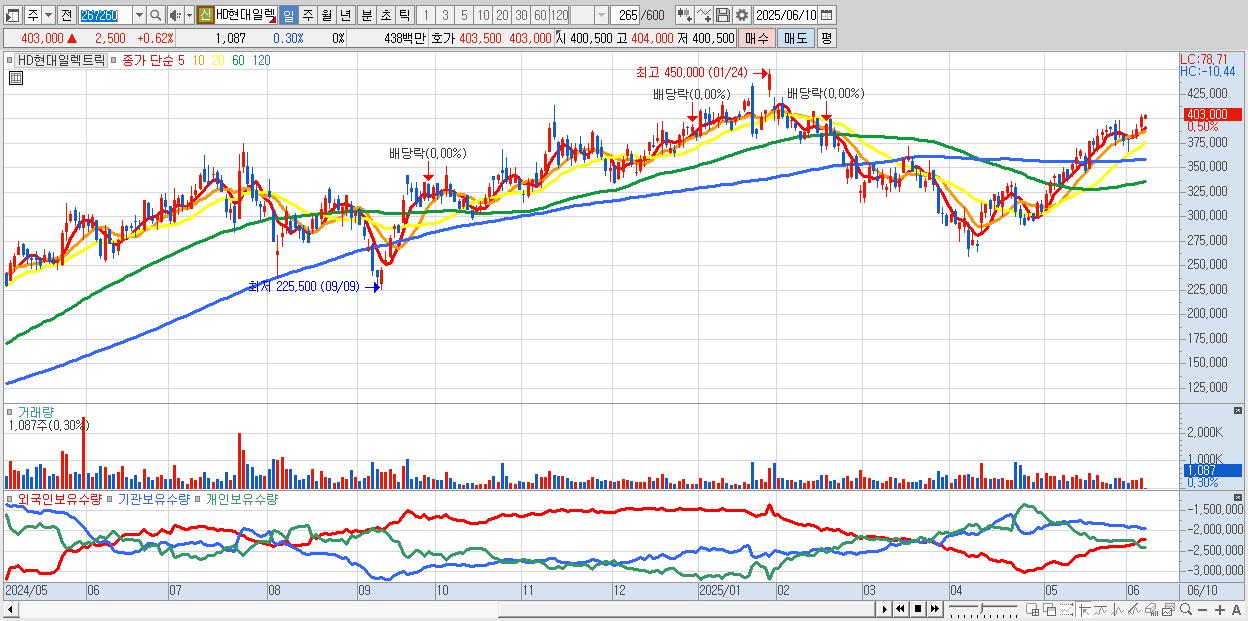Click the overlapping windows icon
The width and height of the screenshot is (1248, 621).
click(x=1050, y=609)
